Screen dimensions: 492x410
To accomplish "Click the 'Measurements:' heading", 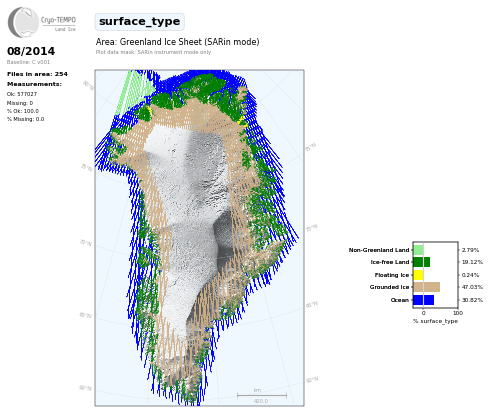I will point(34,84).
